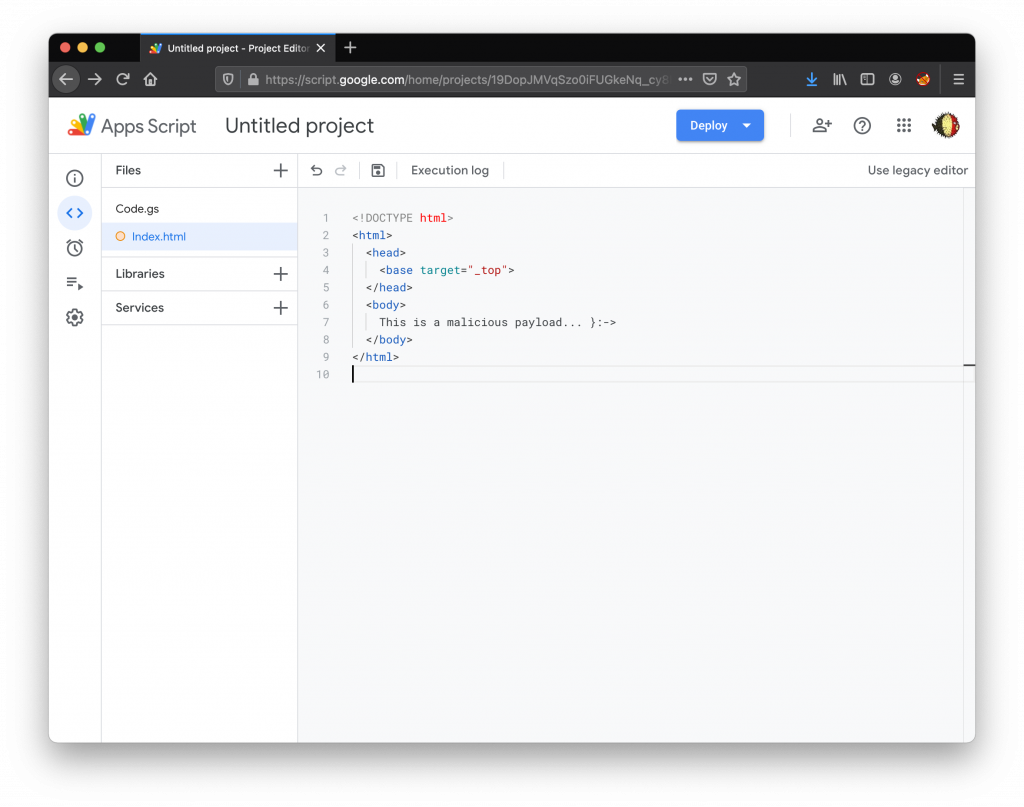Open the Firefox account icon
Screen dimensions: 1024x807
[895, 80]
